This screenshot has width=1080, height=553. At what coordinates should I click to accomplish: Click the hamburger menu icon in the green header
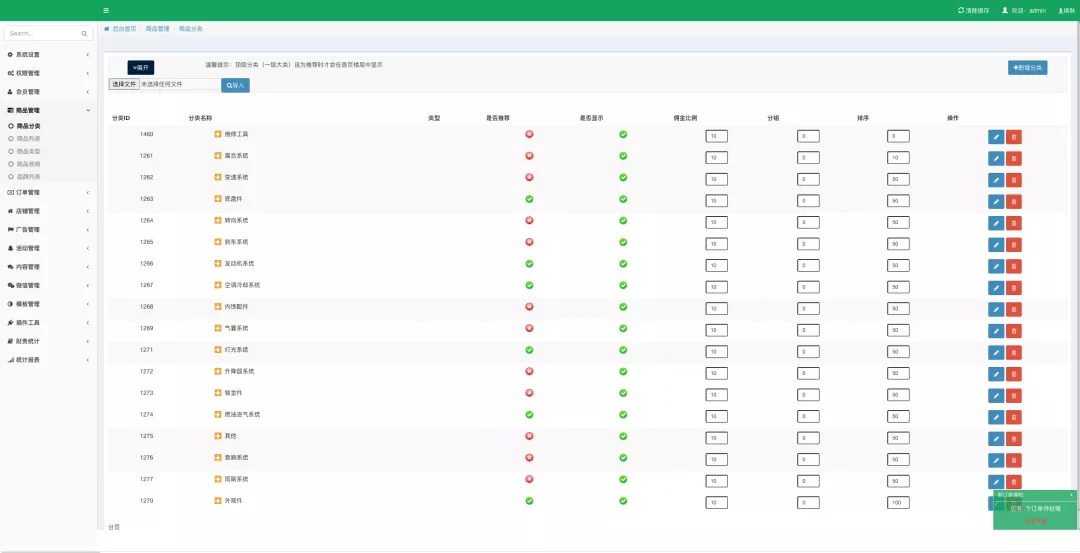pos(105,10)
